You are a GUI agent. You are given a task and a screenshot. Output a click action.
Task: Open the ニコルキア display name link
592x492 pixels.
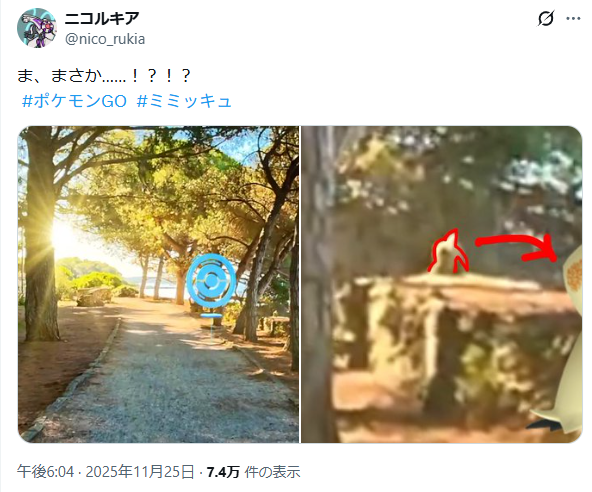102,18
